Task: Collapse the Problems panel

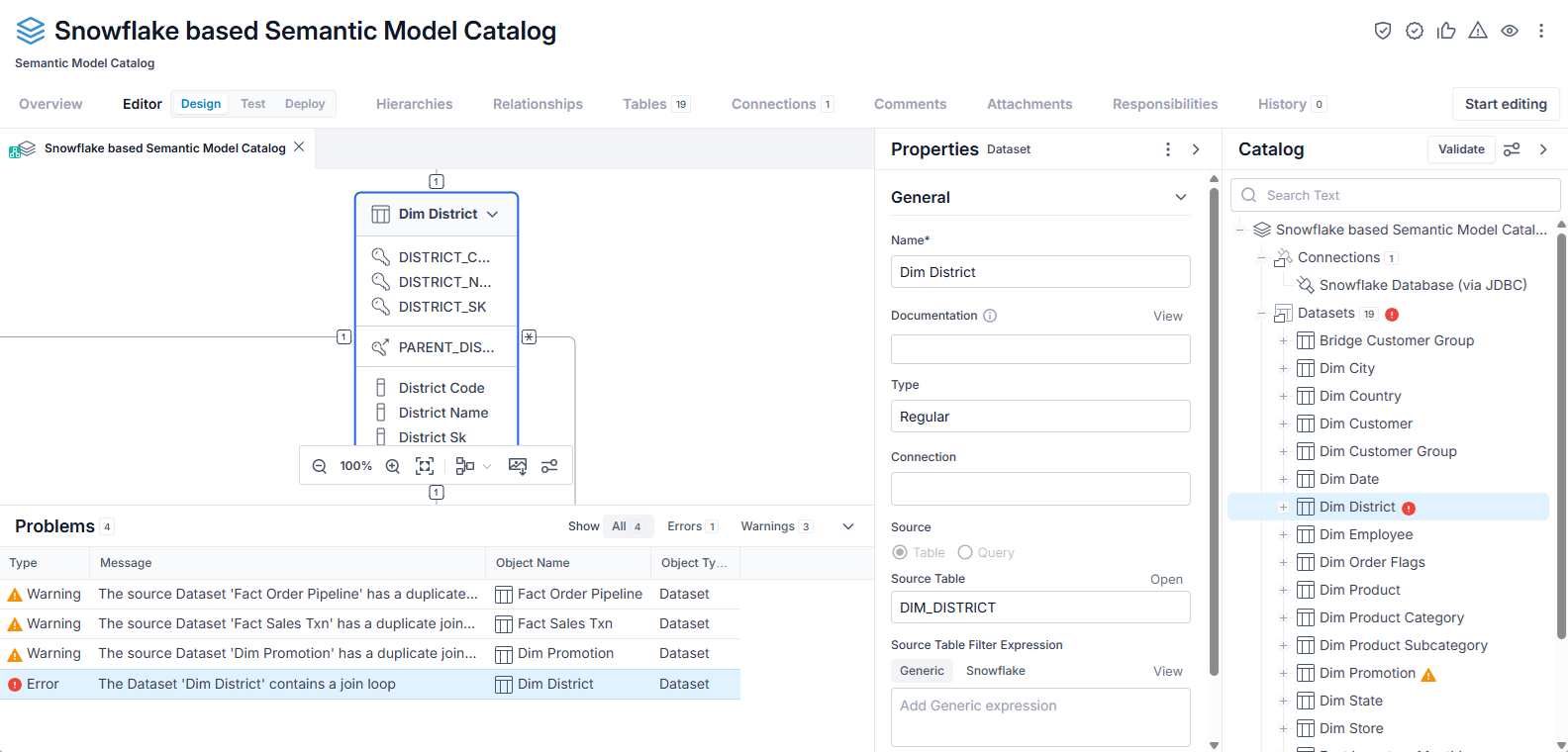Action: tap(848, 526)
